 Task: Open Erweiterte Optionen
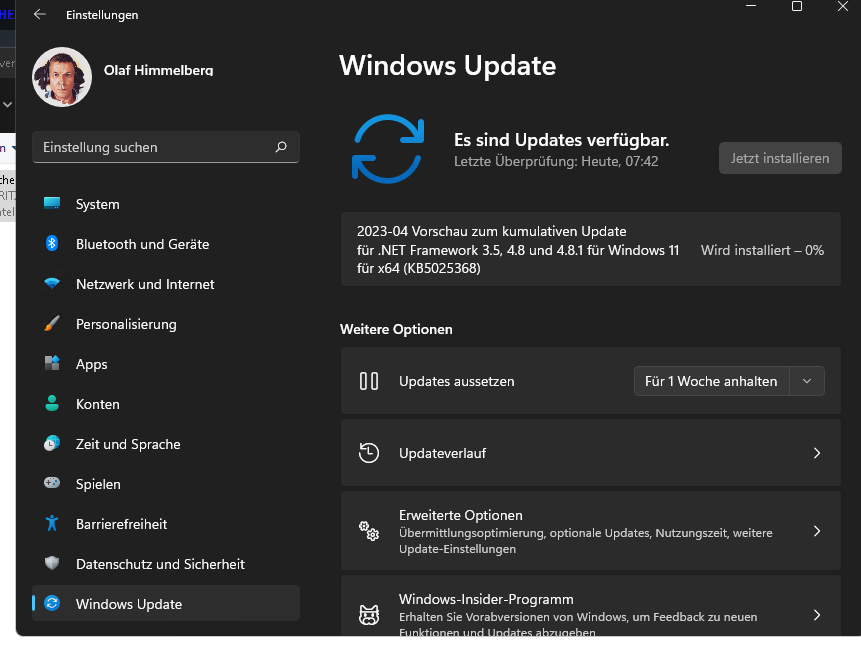591,531
